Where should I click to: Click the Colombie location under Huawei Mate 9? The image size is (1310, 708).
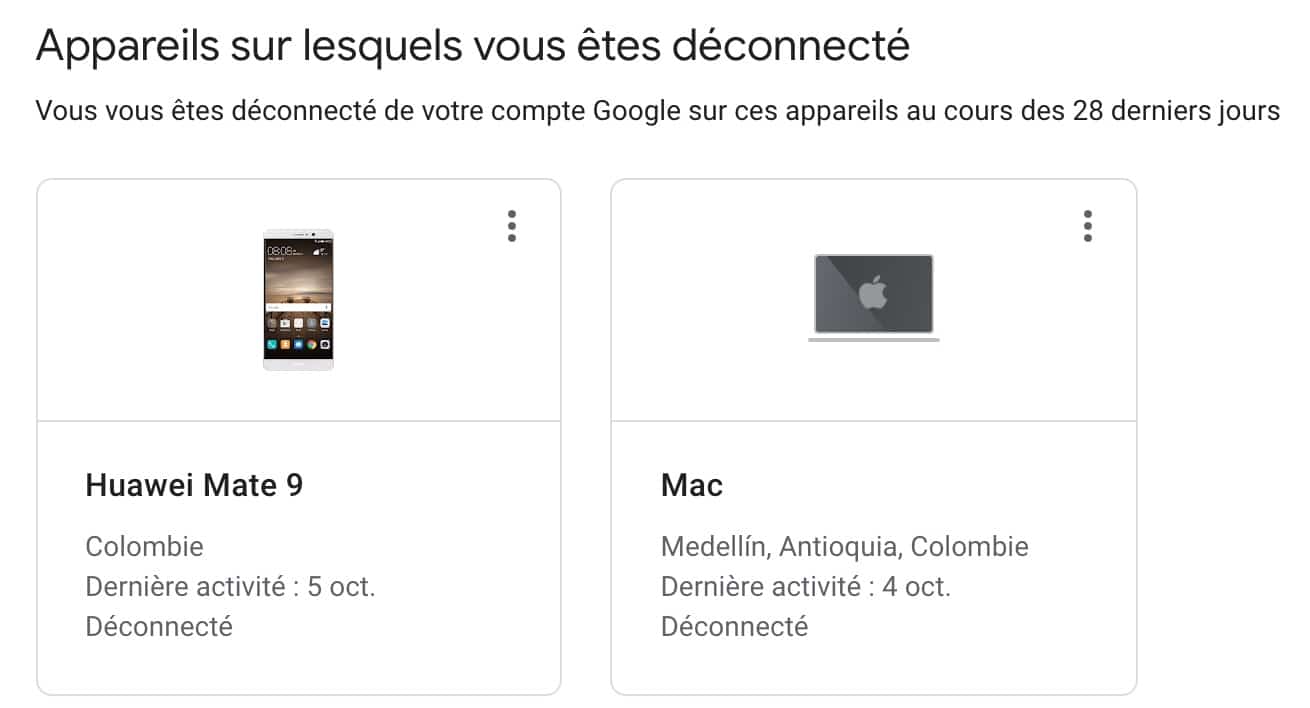click(x=144, y=547)
